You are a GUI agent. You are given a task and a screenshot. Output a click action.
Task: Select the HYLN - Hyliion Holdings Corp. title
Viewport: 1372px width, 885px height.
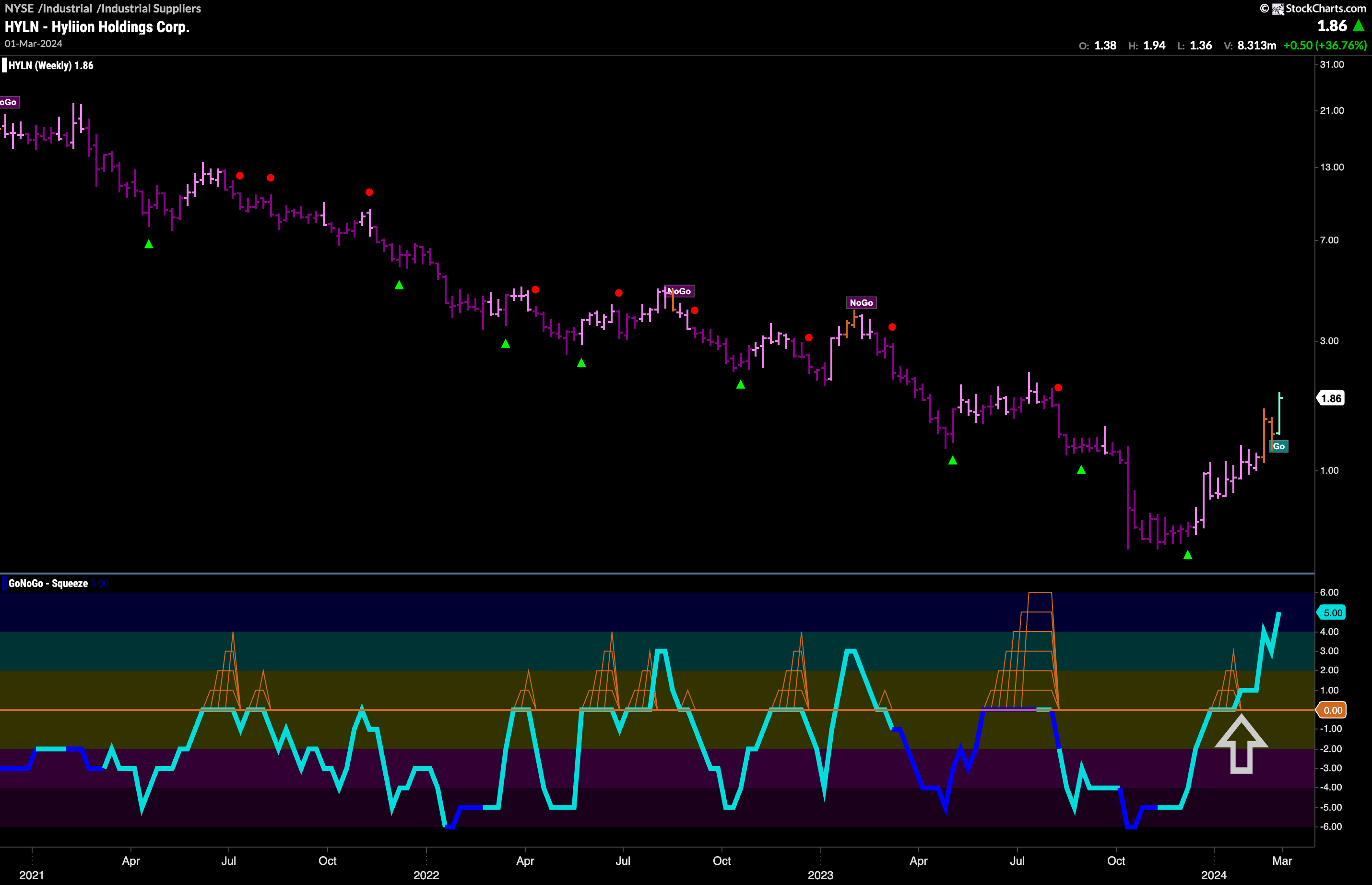click(97, 27)
